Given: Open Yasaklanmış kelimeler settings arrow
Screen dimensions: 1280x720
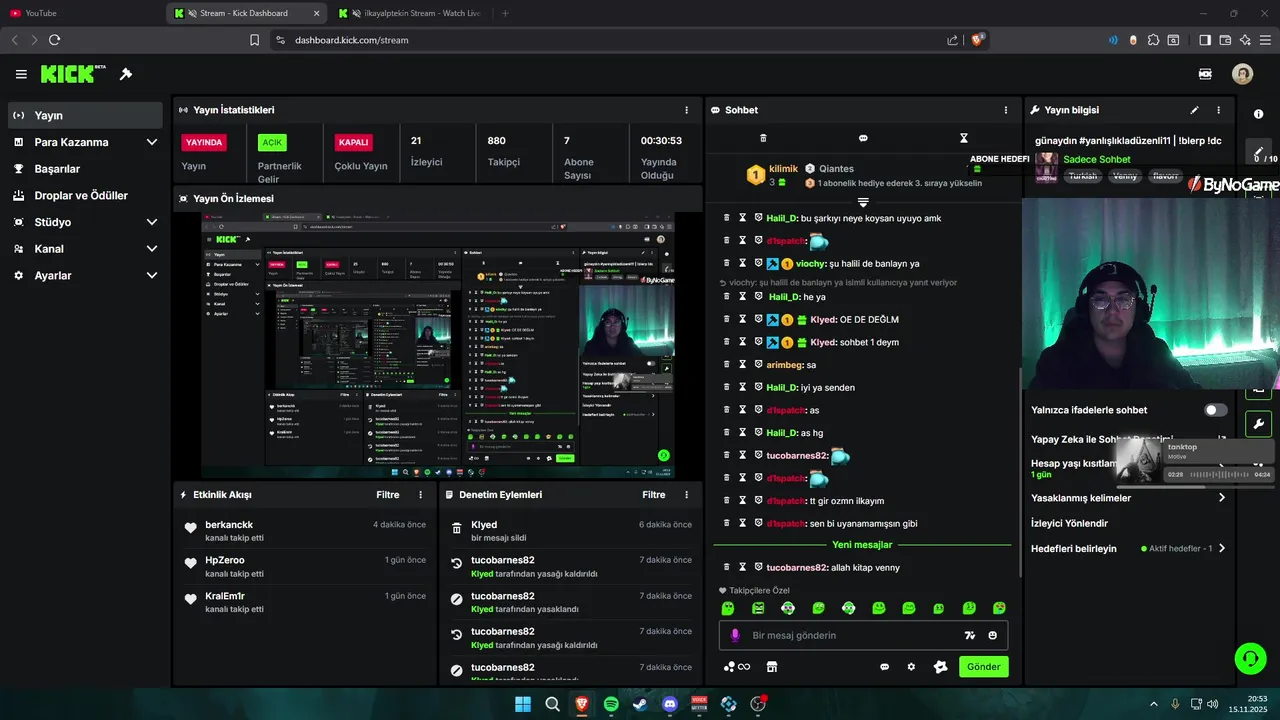Looking at the screenshot, I should (1221, 498).
